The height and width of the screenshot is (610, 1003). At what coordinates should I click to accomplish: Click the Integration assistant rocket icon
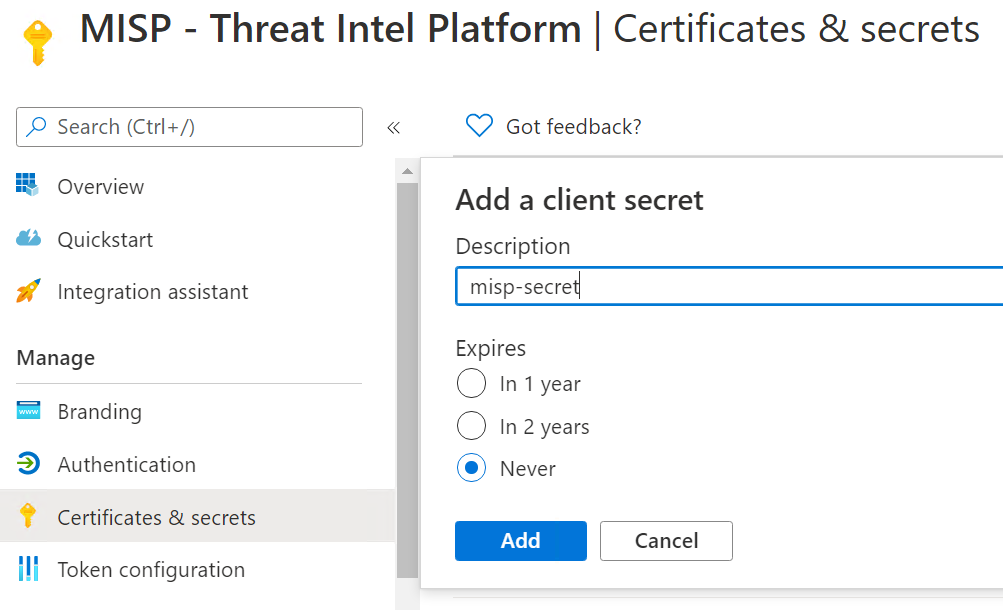coord(28,291)
